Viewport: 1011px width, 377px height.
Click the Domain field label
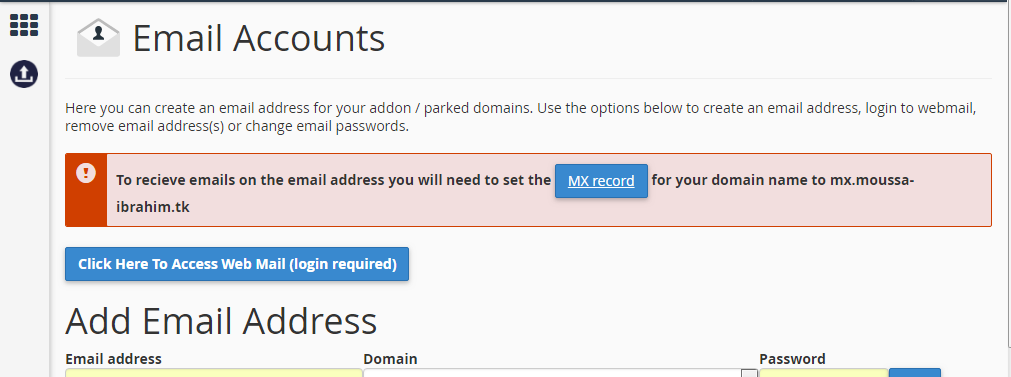tap(390, 359)
